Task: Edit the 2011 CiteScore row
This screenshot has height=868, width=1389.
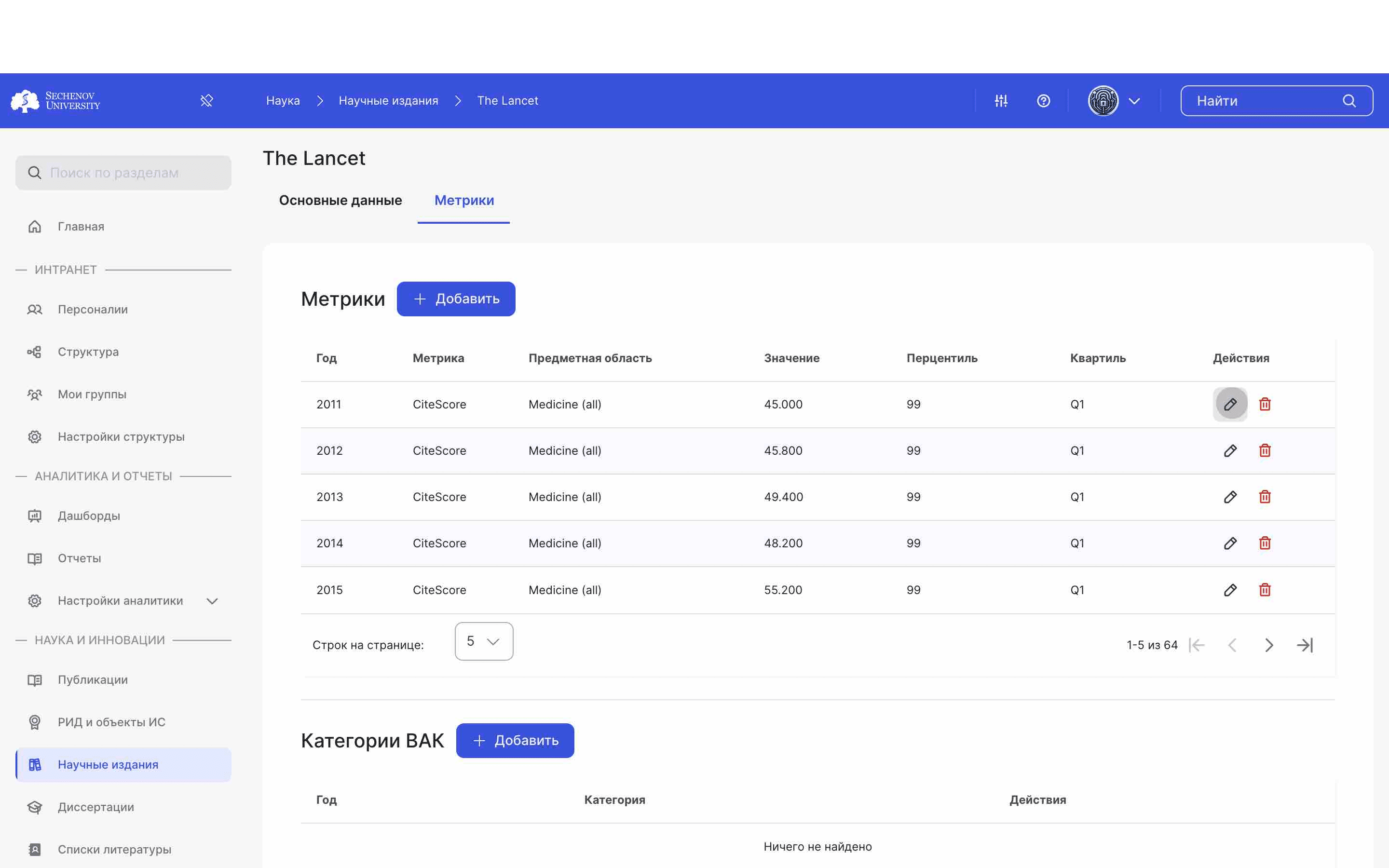Action: coord(1230,404)
